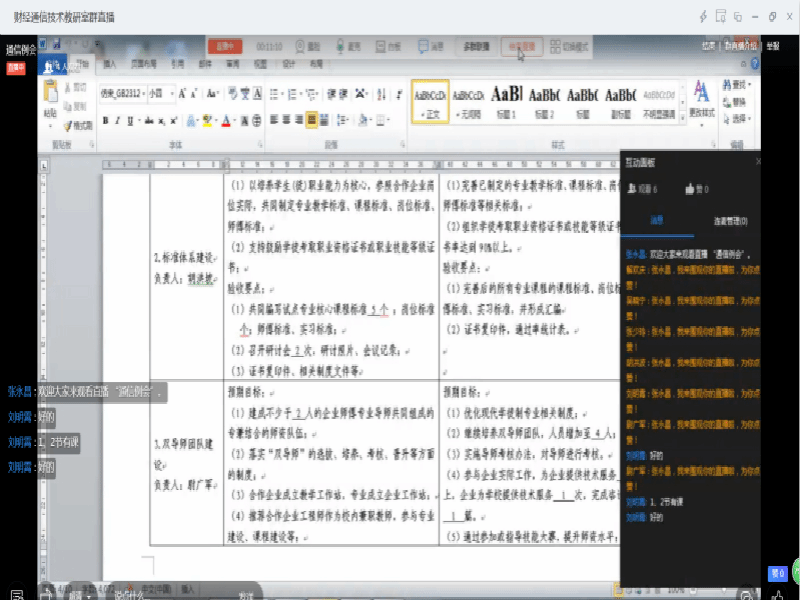Click the numbered list icon
This screenshot has width=800, height=600.
pos(294,93)
